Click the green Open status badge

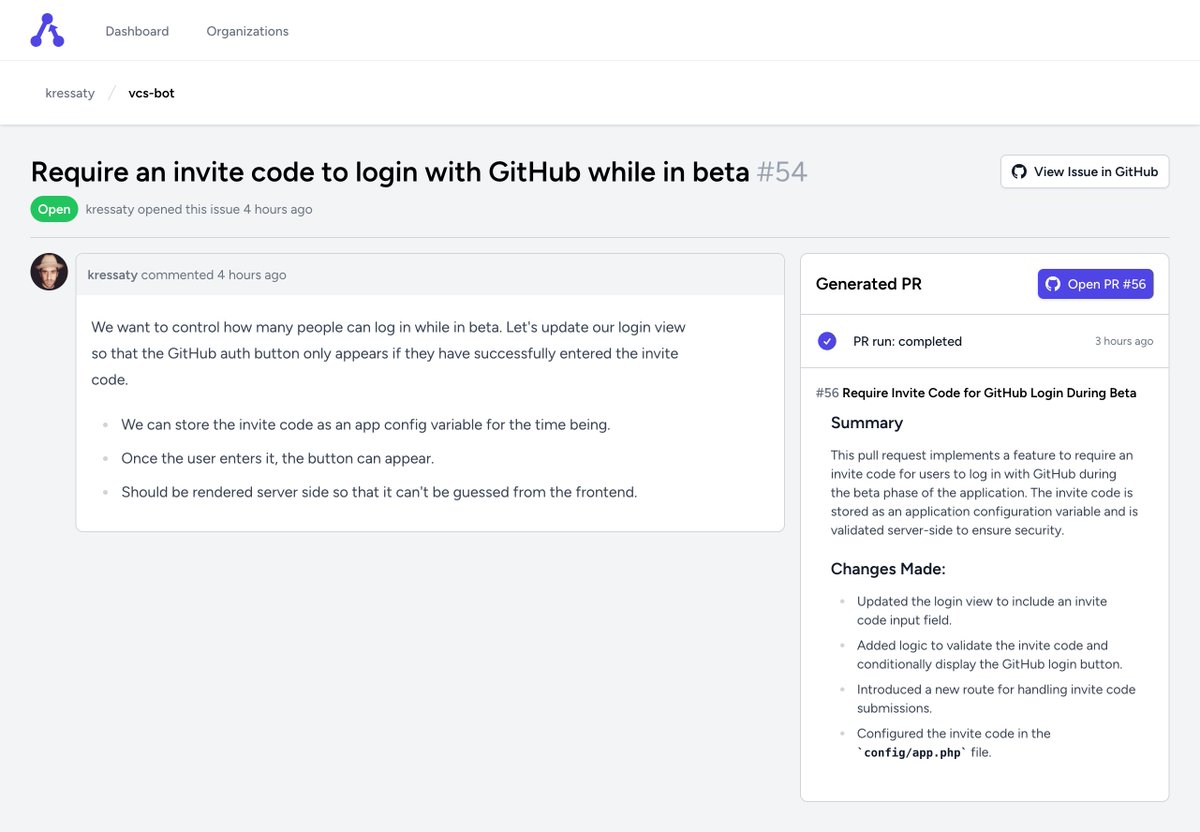tap(54, 209)
